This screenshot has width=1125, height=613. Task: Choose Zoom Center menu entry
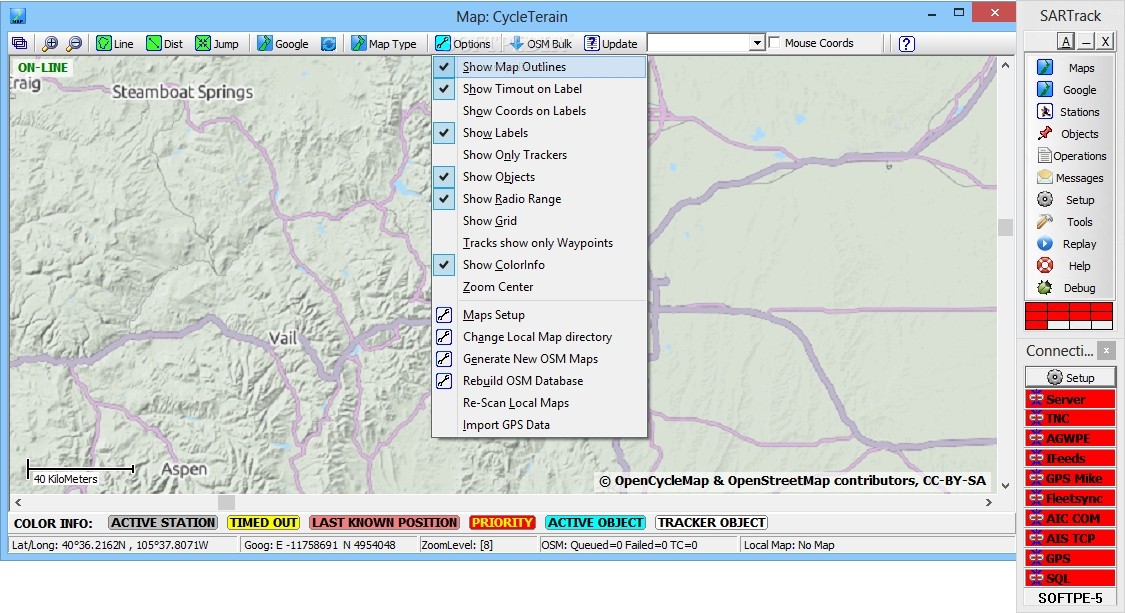pos(539,287)
